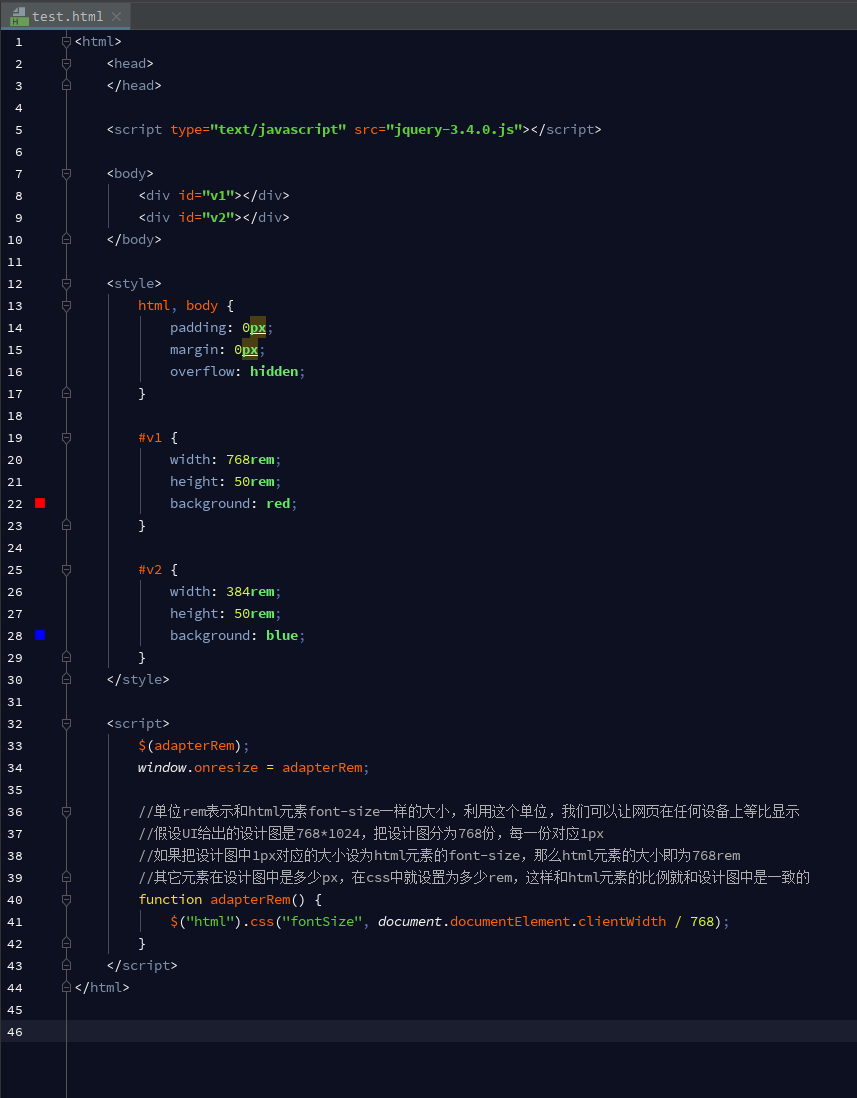Click clientWidth on line 41
This screenshot has width=857, height=1098.
pyautogui.click(x=622, y=922)
